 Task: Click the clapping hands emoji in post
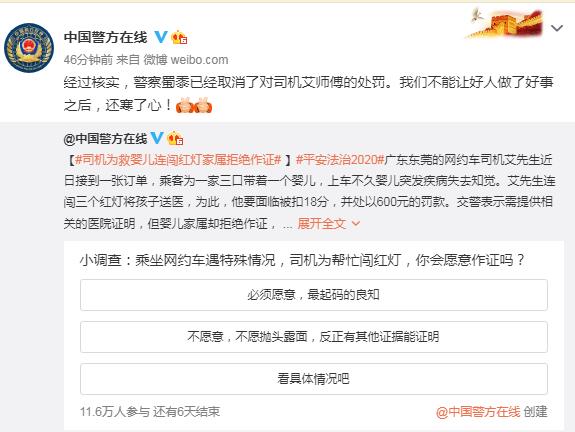pyautogui.click(x=194, y=106)
